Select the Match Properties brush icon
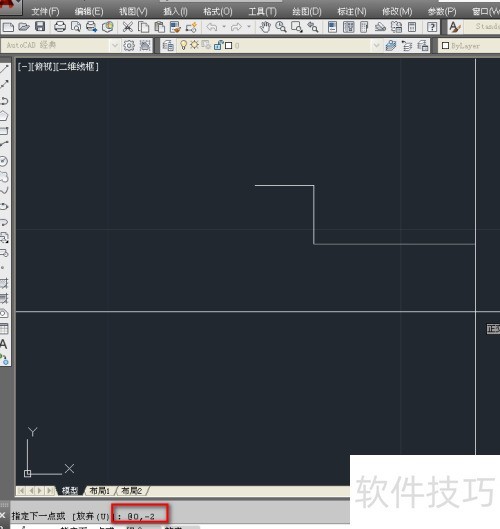The width and height of the screenshot is (500, 529). point(175,27)
